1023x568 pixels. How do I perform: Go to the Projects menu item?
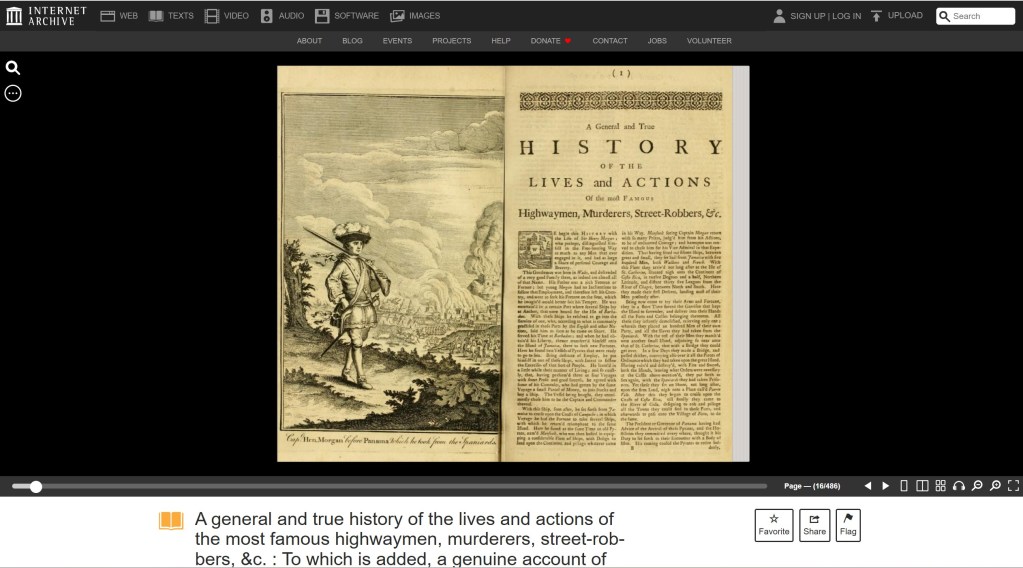(451, 41)
